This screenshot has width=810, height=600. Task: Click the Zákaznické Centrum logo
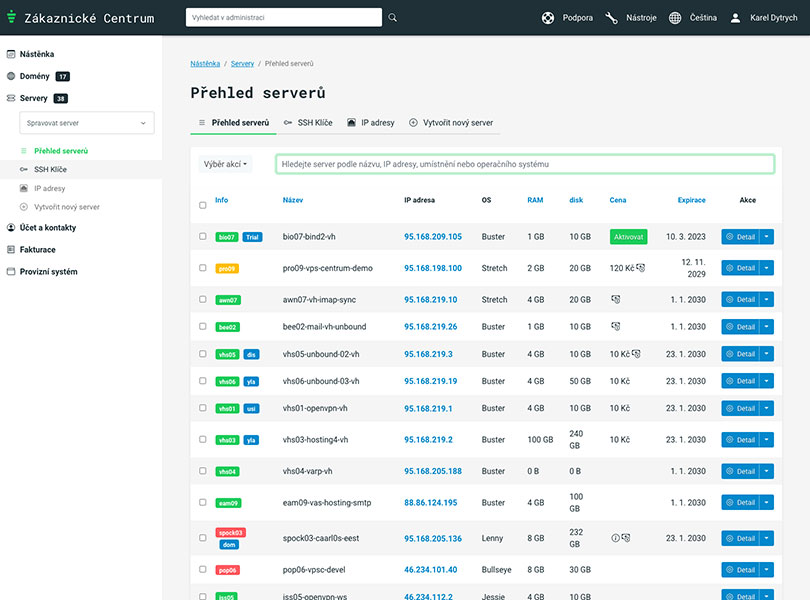click(80, 18)
